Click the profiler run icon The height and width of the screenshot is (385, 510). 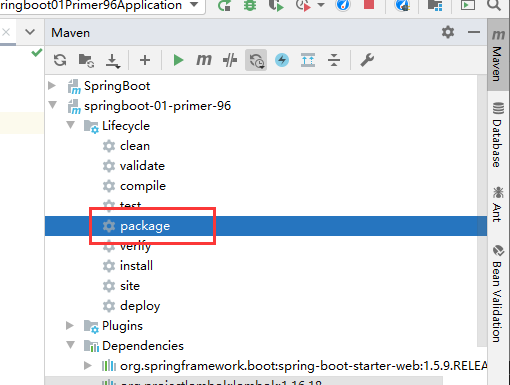point(303,5)
